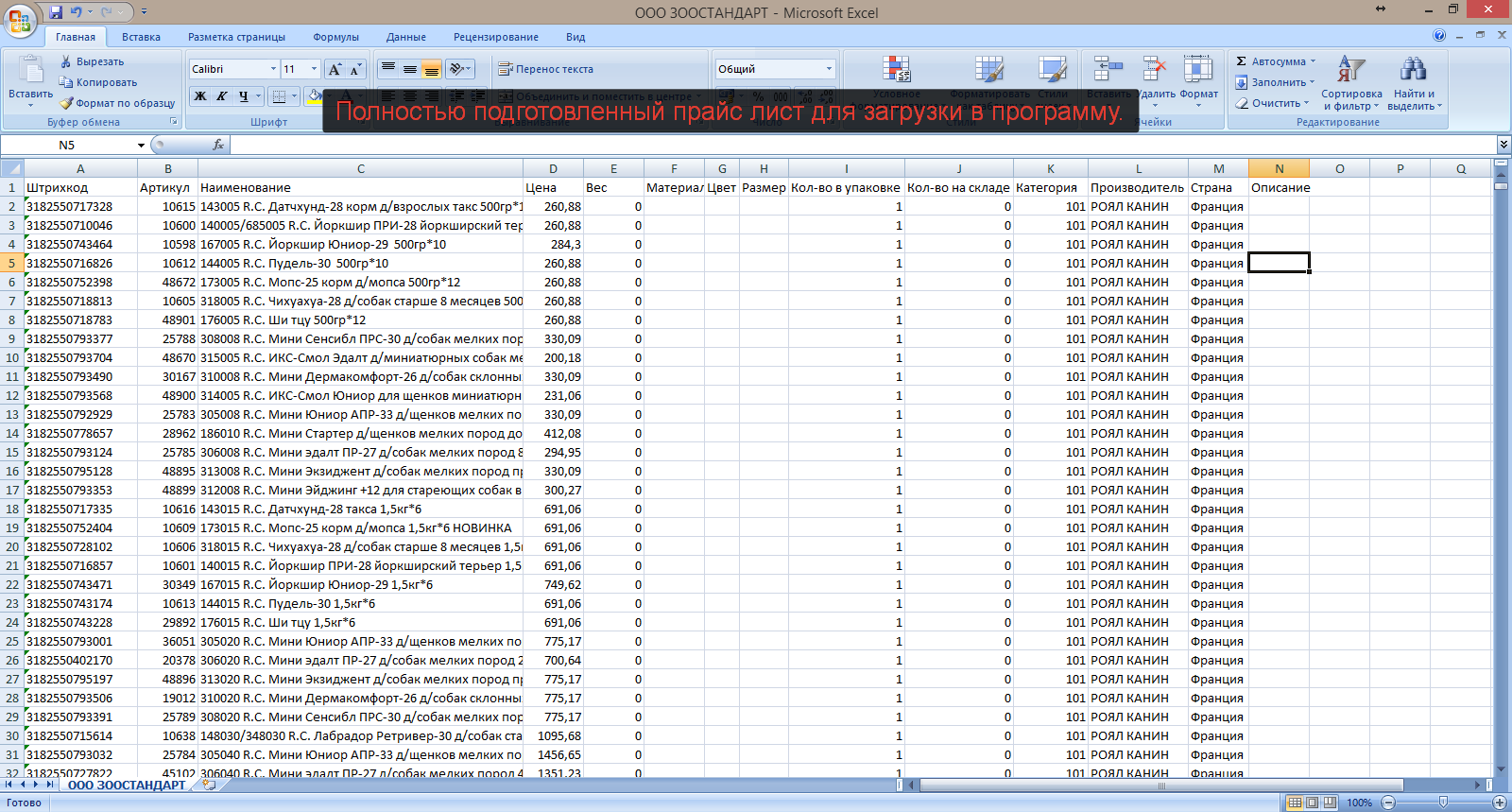
Task: Switch to Формулы ribbon tab
Action: pyautogui.click(x=335, y=37)
